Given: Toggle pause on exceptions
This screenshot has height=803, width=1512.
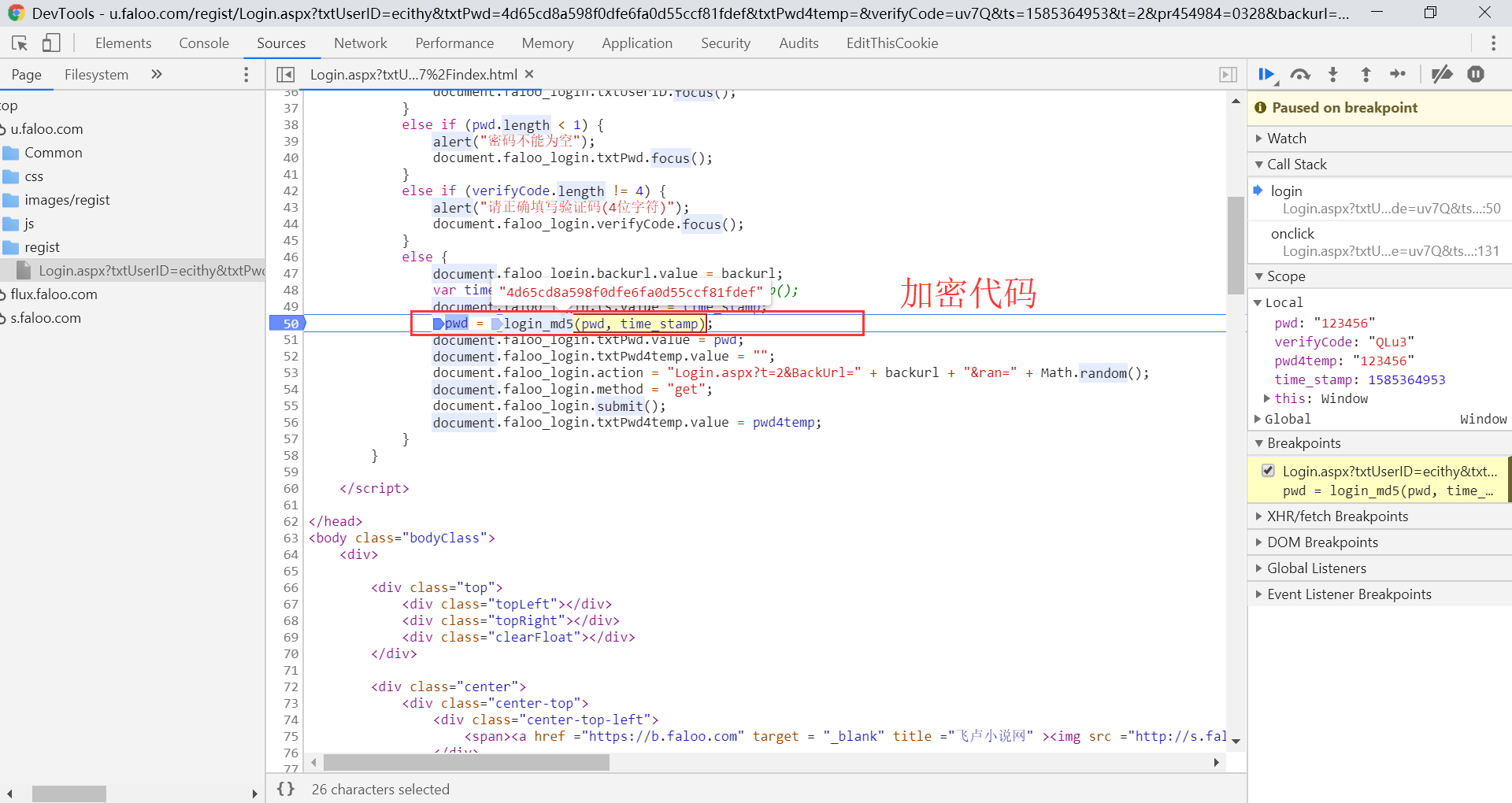Looking at the screenshot, I should pos(1476,75).
